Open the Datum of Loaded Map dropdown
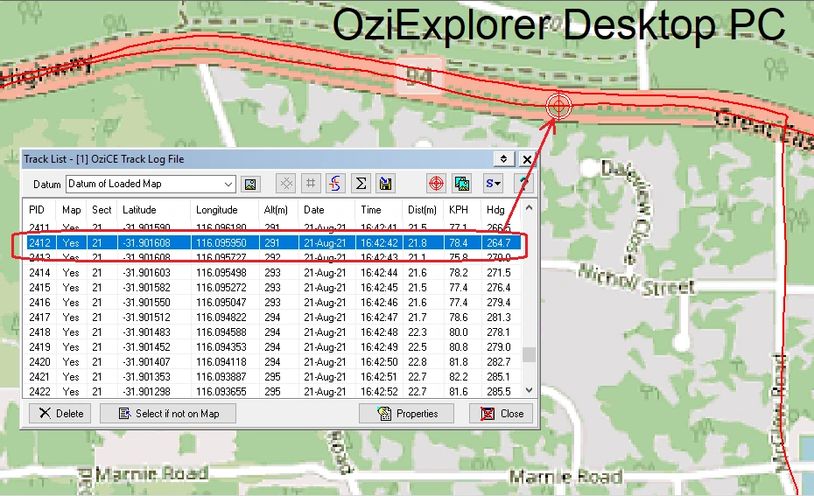Viewport: 814px width, 496px height. pos(151,184)
